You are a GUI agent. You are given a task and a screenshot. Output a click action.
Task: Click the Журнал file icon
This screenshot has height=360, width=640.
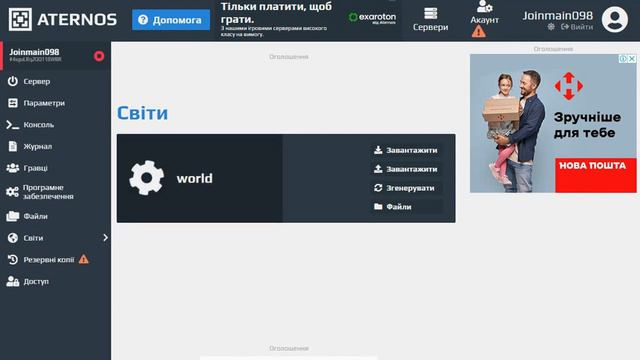13,146
